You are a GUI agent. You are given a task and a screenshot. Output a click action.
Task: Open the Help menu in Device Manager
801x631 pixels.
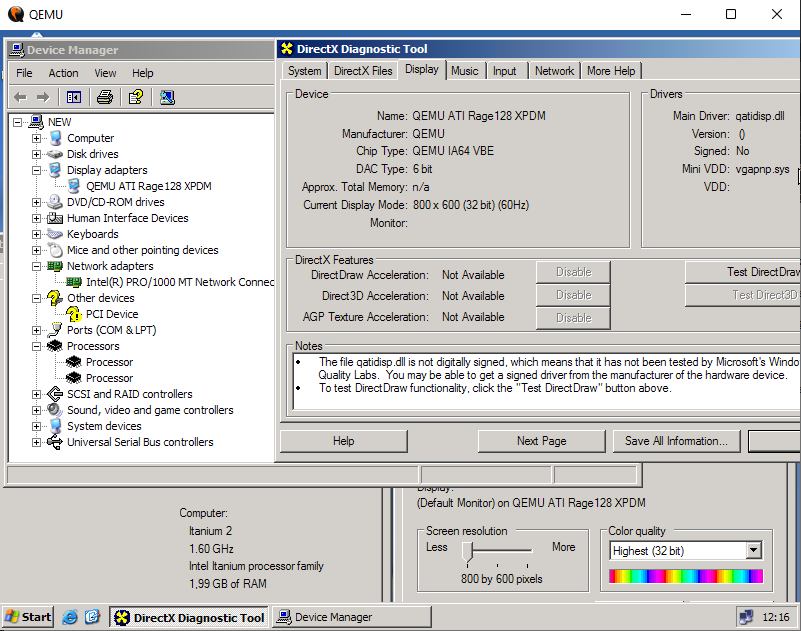click(143, 73)
